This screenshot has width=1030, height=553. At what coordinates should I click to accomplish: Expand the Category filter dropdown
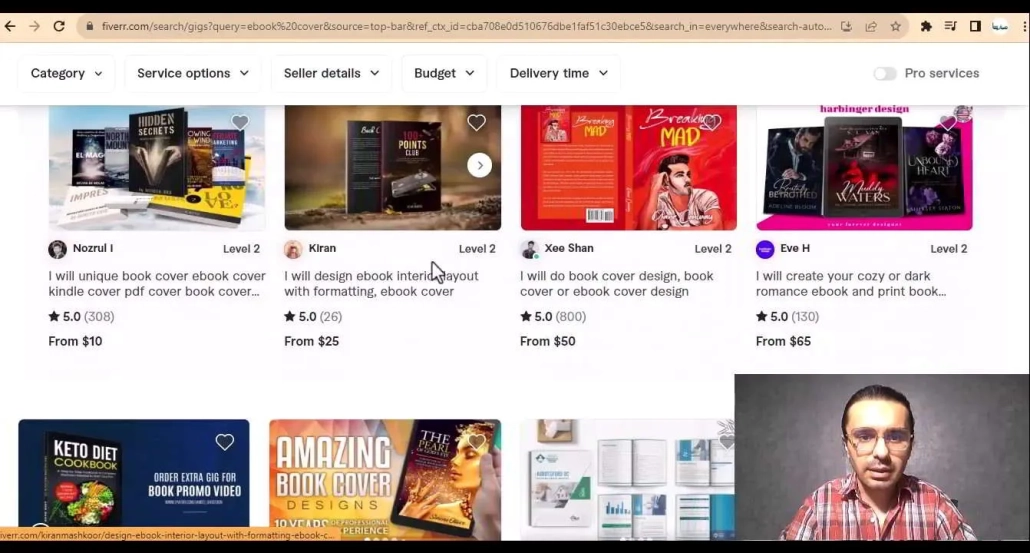(x=66, y=73)
